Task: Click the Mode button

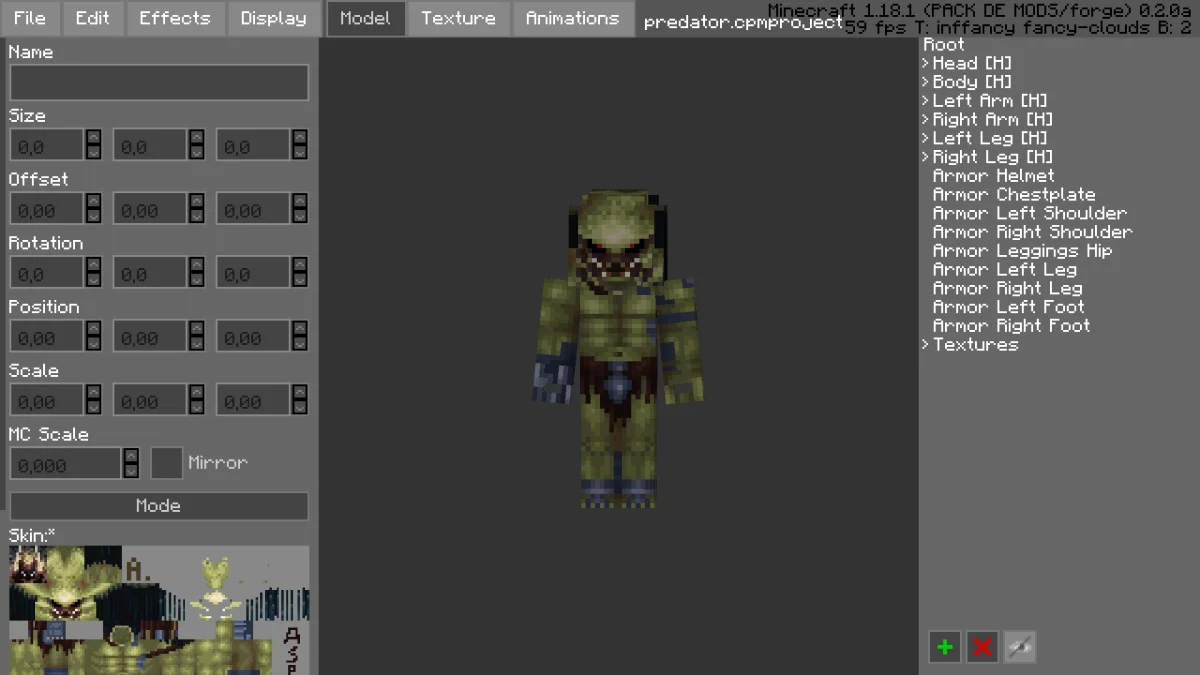Action: click(159, 506)
